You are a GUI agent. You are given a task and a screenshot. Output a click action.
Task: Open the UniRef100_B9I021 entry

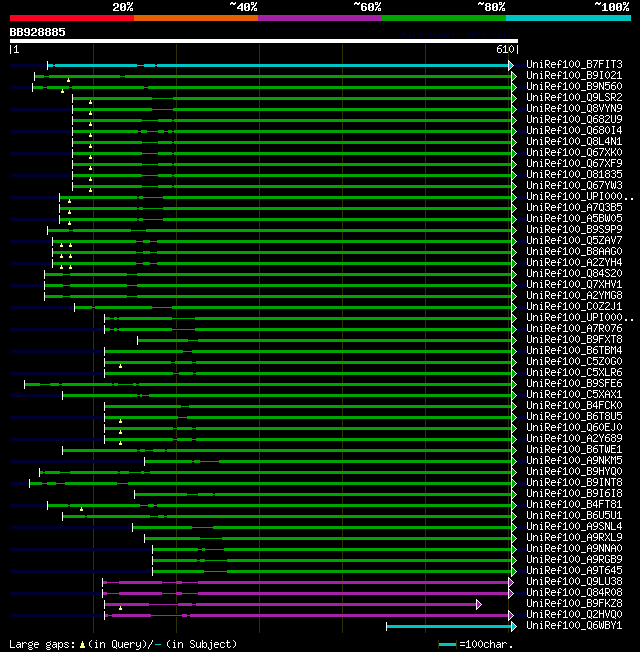574,76
